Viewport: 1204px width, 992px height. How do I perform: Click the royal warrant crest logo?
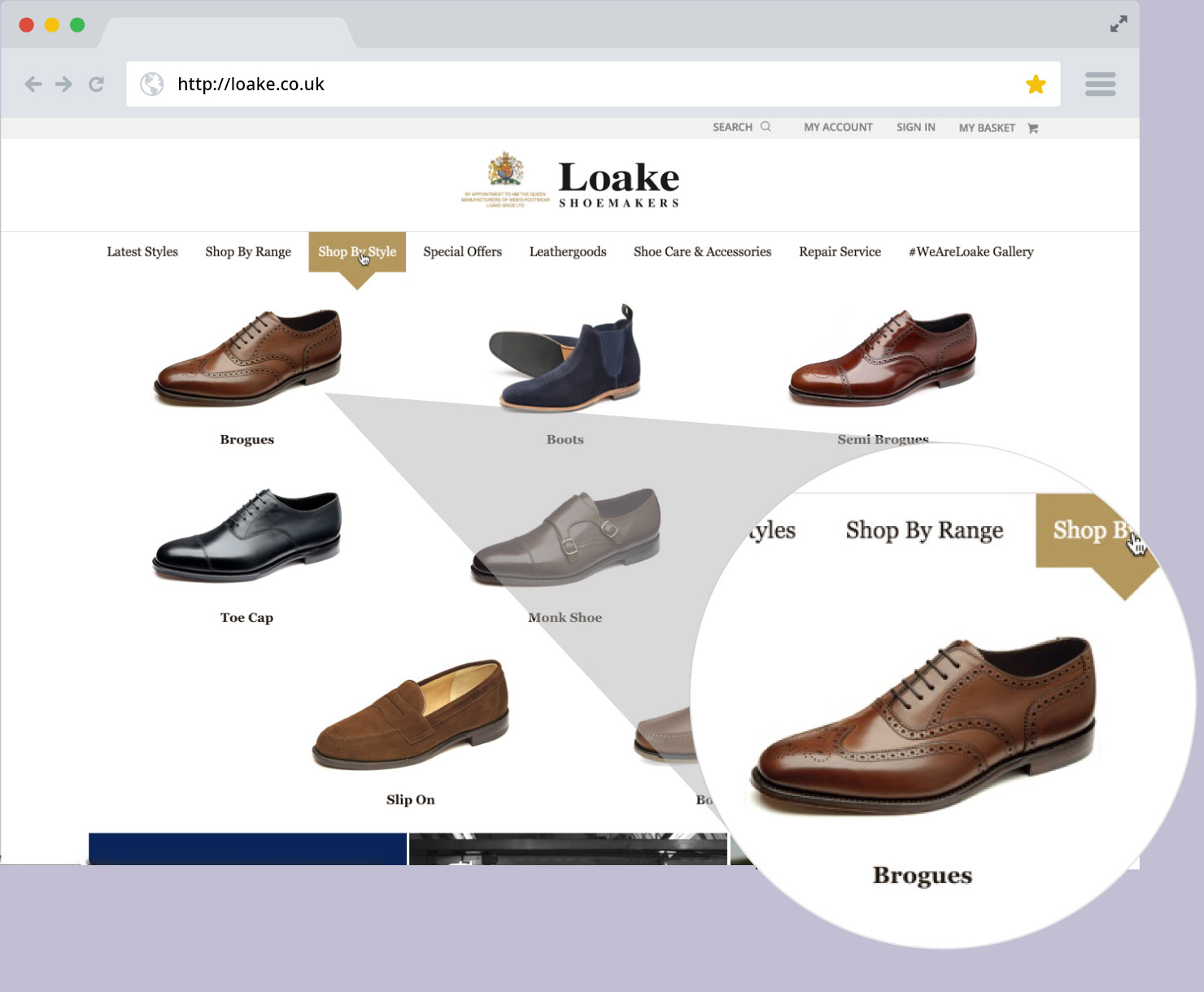coord(505,180)
